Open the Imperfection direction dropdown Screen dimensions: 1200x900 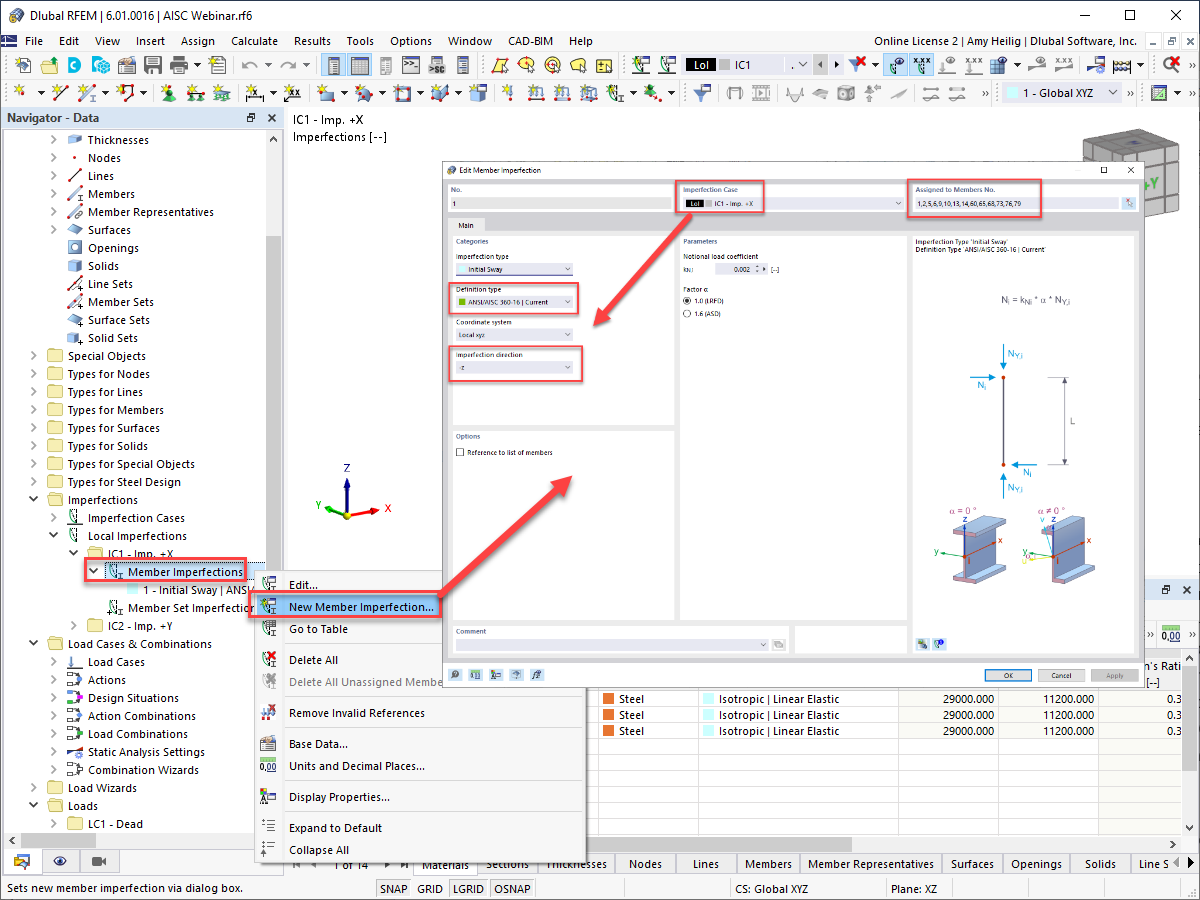pyautogui.click(x=515, y=365)
